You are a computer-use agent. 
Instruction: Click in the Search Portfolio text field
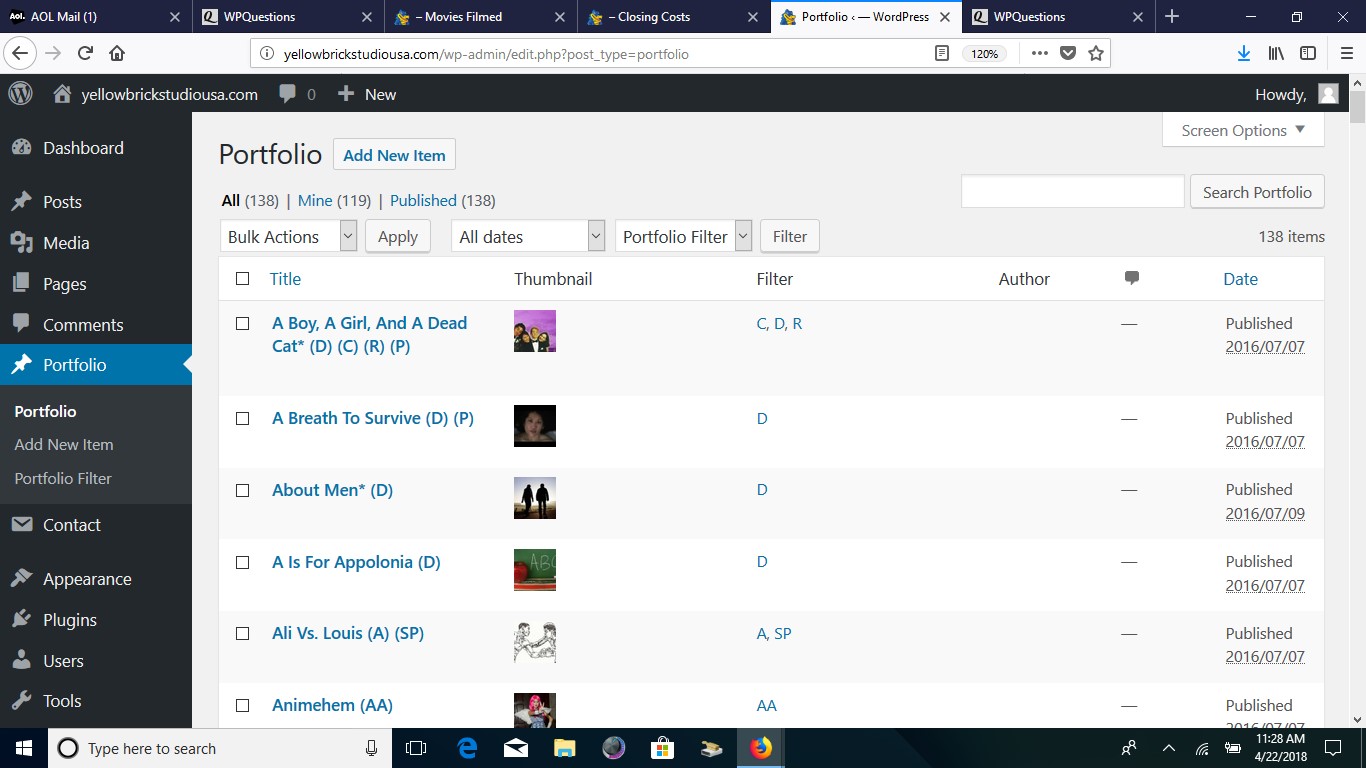click(1073, 192)
